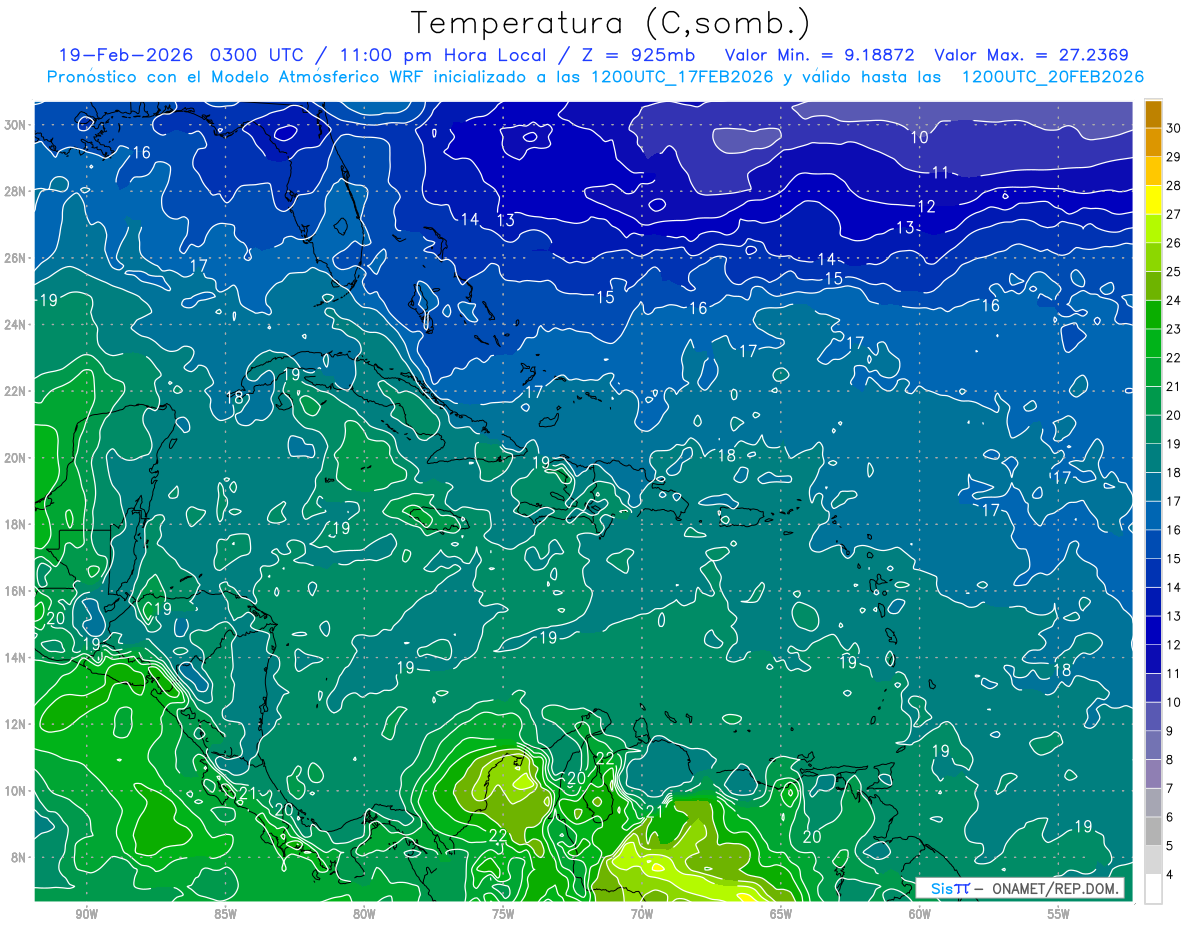Click the '30N' latitude axis label
The image size is (1200, 927).
[x=16, y=125]
